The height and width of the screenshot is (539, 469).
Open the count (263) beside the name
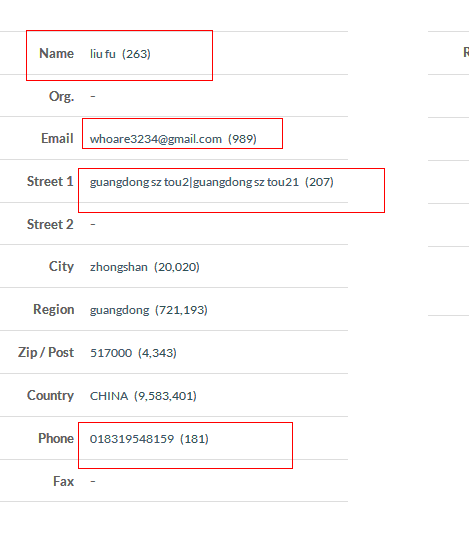point(136,54)
